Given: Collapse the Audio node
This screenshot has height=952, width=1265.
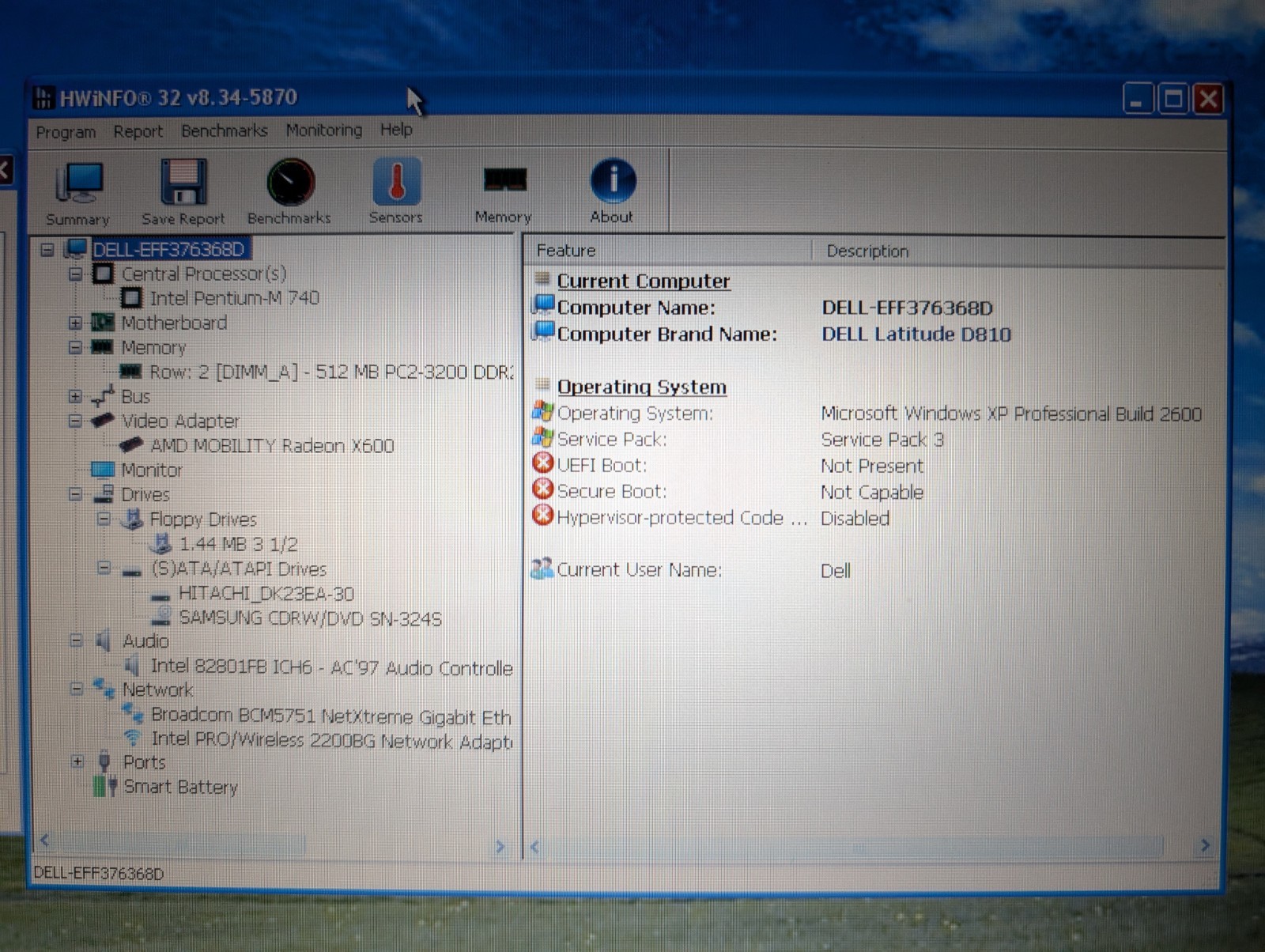Looking at the screenshot, I should click(76, 641).
